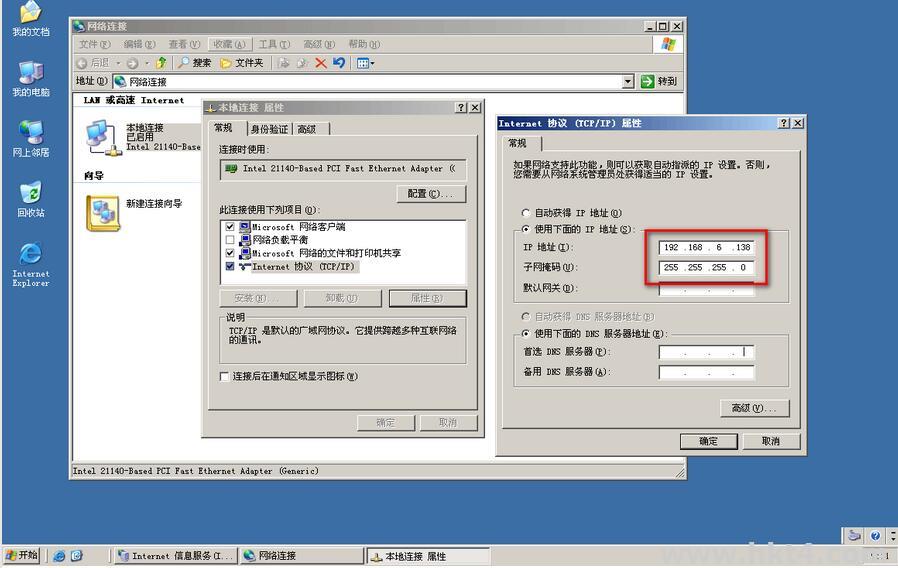Click the second quick launch icon in taskbar
Viewport: 898px width, 568px height.
[x=77, y=555]
